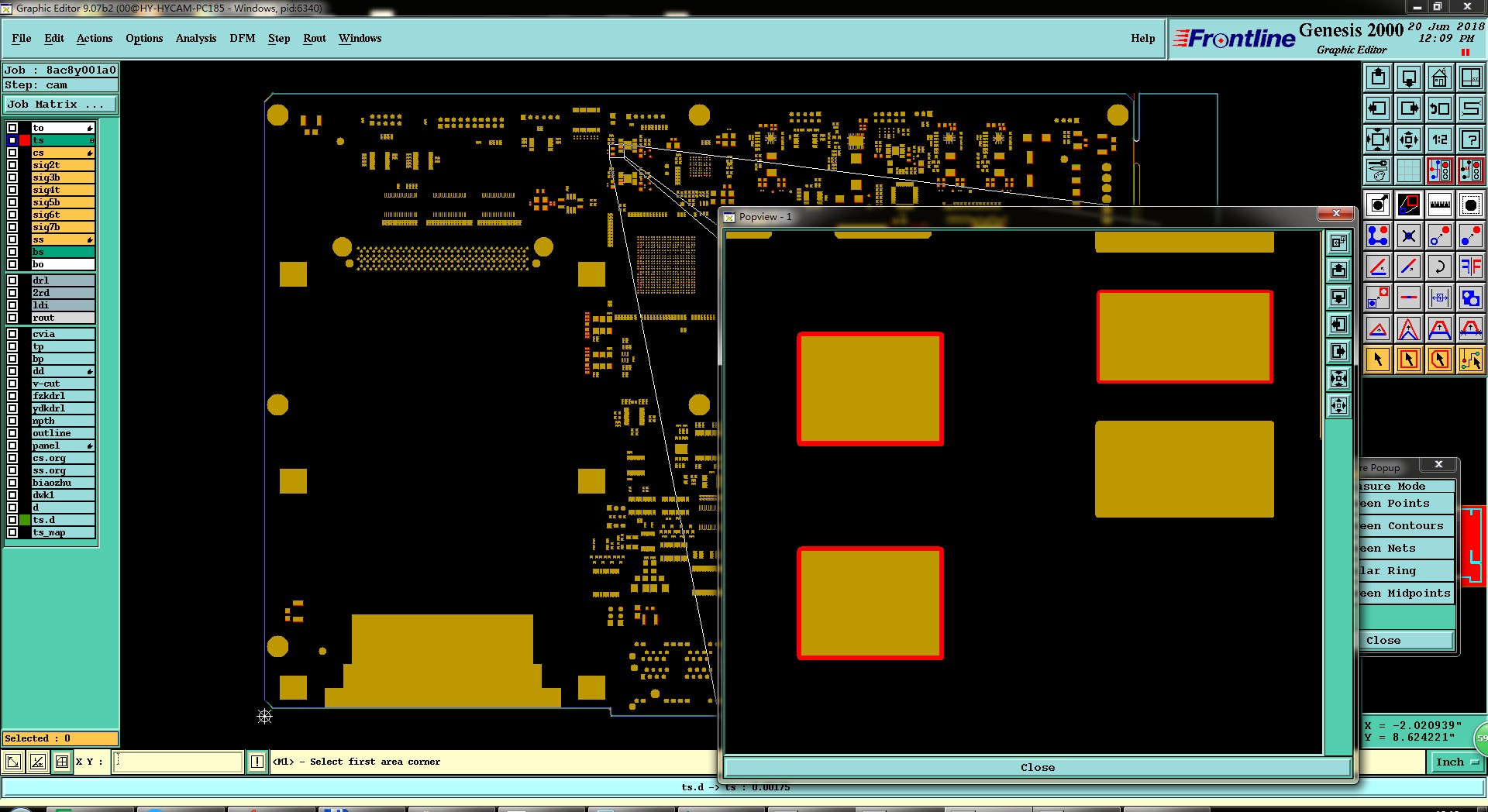Click pan up icon in Popview window
Screen dimensions: 1488x812
coord(1338,270)
